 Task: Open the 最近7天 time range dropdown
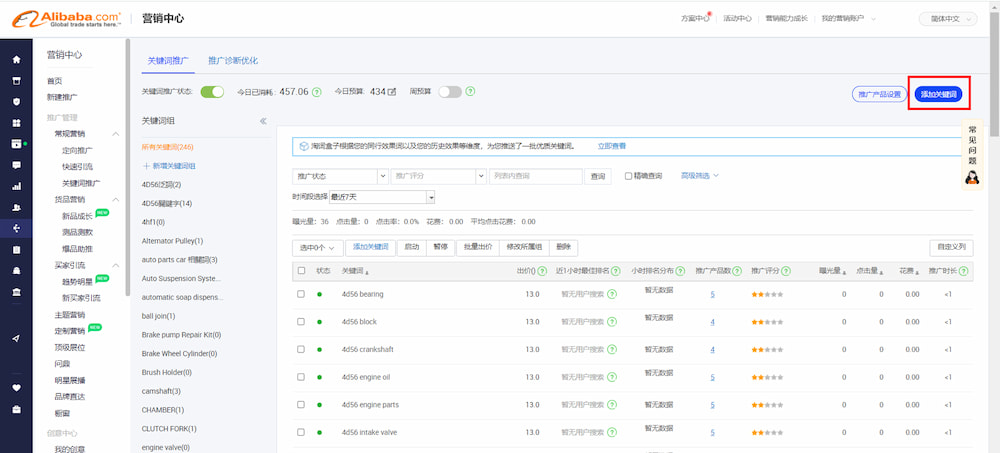tap(381, 197)
